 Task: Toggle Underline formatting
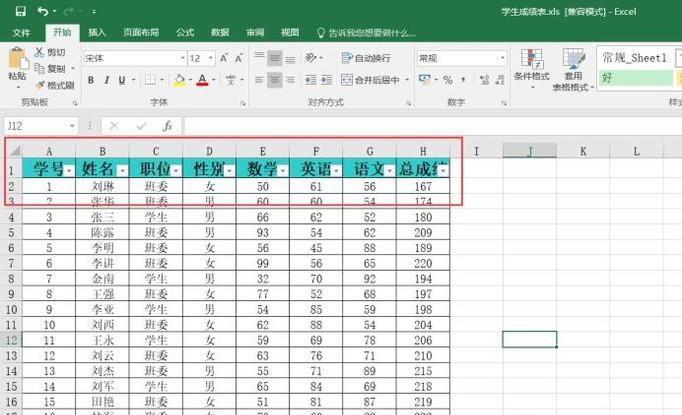coord(122,80)
